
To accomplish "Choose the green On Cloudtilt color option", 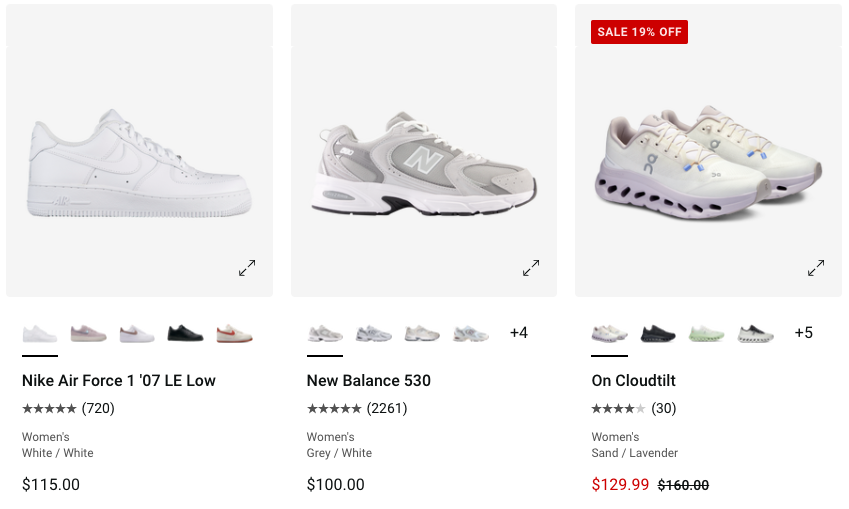I will pyautogui.click(x=707, y=333).
